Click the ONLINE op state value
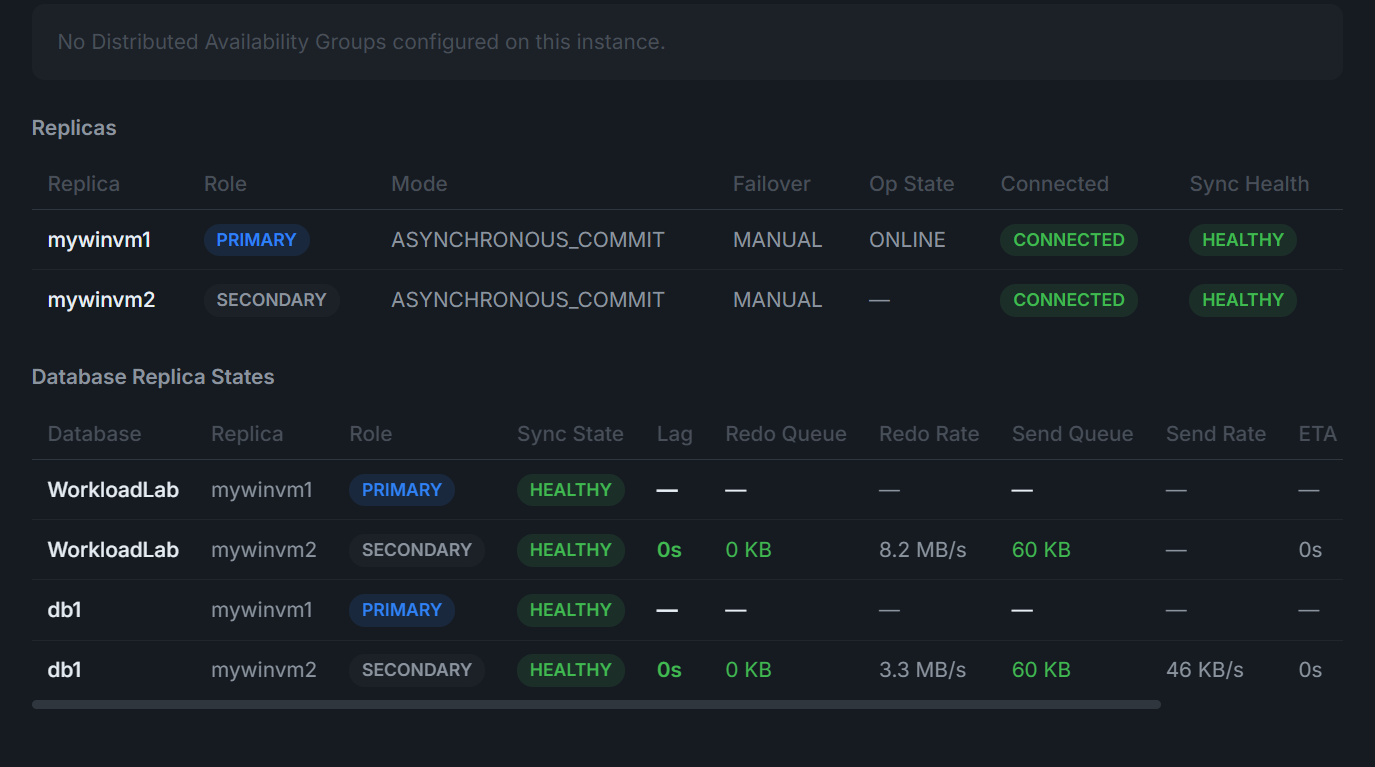 908,240
